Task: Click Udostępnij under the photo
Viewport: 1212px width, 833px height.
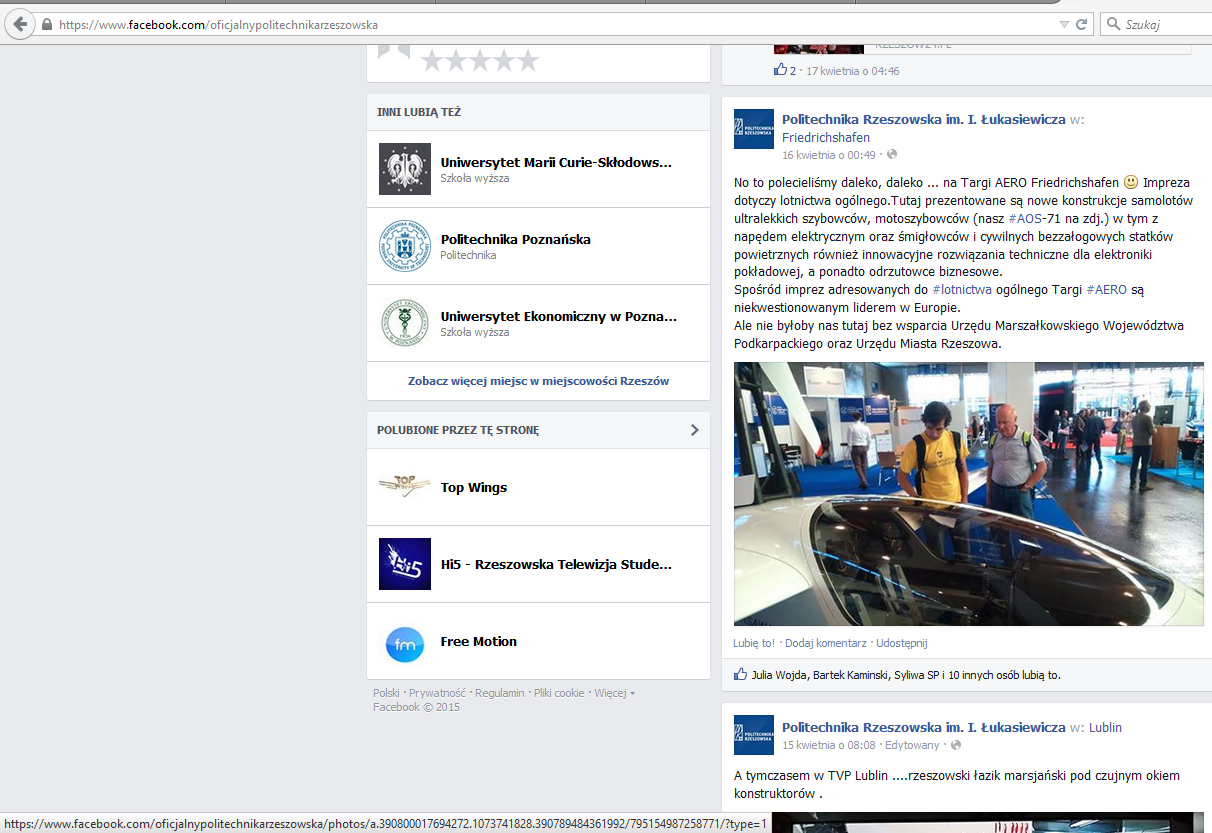Action: pyautogui.click(x=901, y=643)
